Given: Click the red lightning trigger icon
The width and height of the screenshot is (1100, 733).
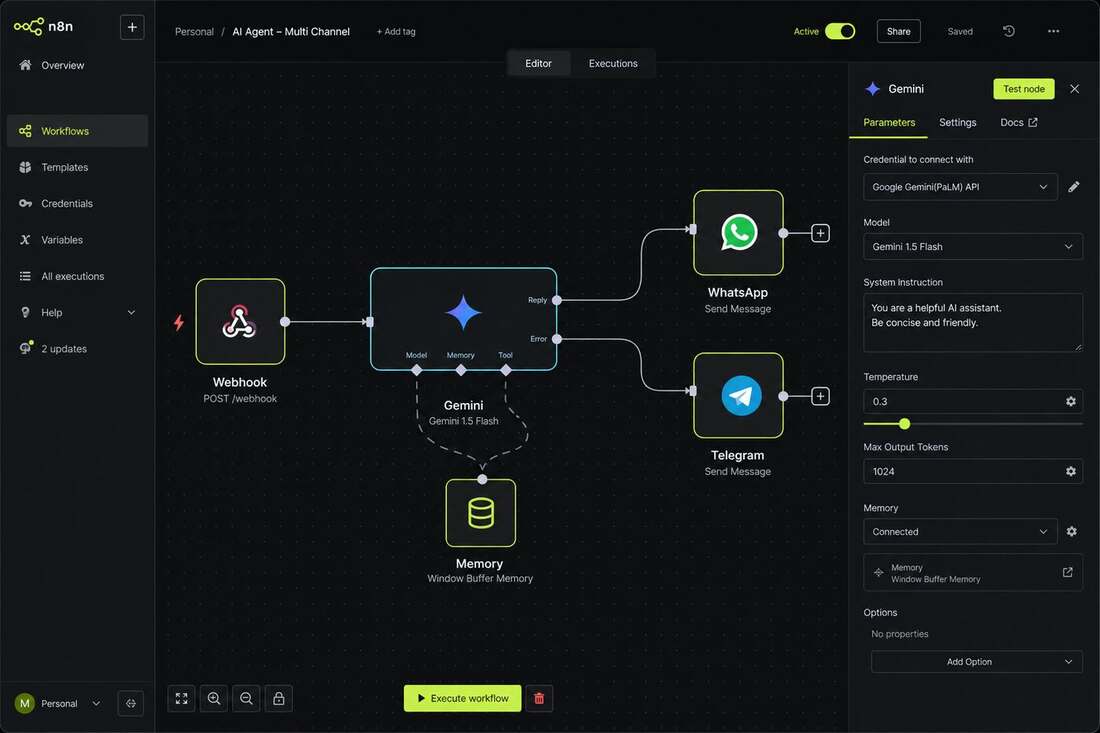Looking at the screenshot, I should pos(179,322).
